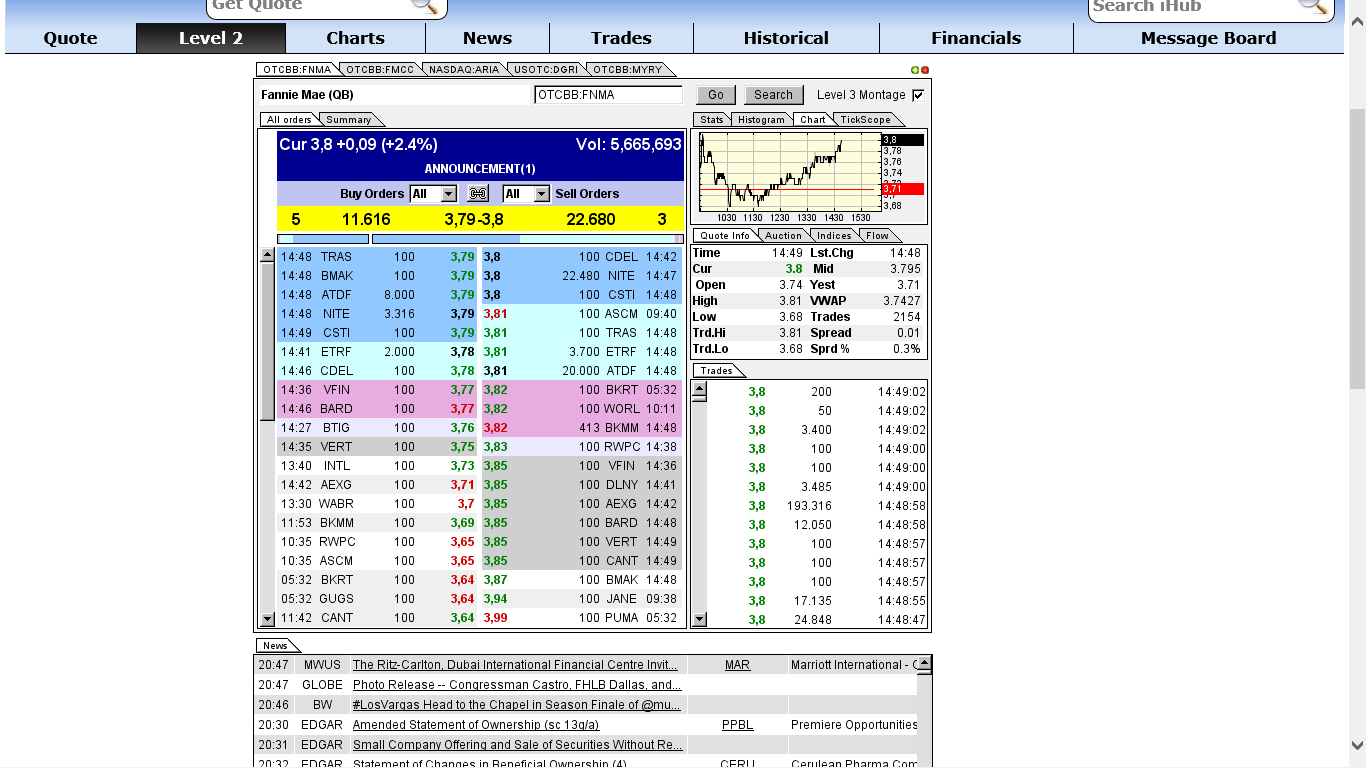The height and width of the screenshot is (768, 1366).
Task: Click the green status indicator dot
Action: click(x=915, y=69)
